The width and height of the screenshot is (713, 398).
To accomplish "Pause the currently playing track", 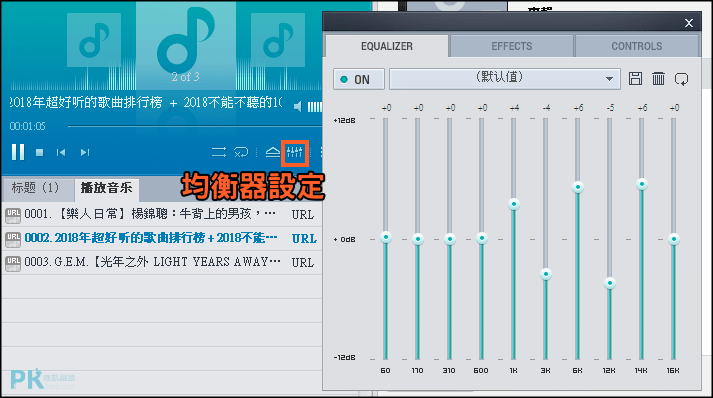I will (x=18, y=152).
